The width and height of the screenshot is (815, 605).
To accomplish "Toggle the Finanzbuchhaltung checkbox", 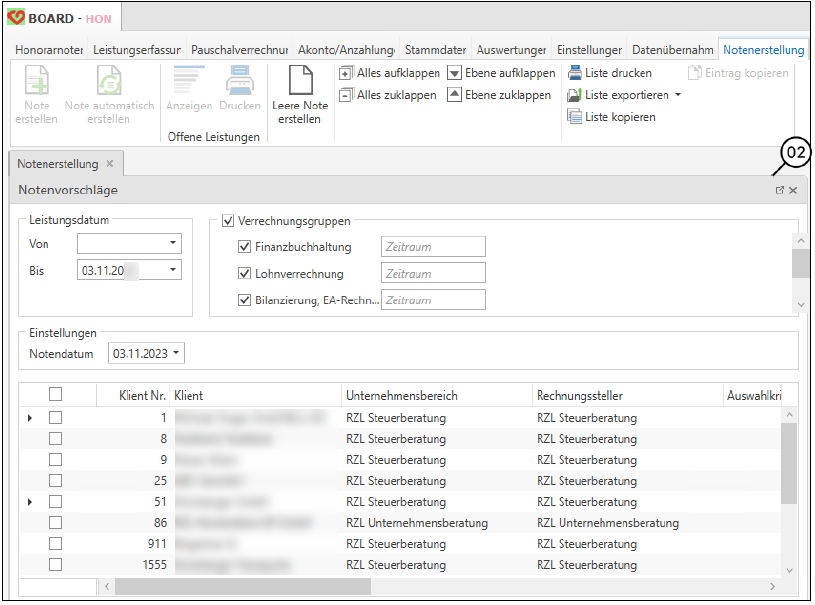I will click(244, 247).
